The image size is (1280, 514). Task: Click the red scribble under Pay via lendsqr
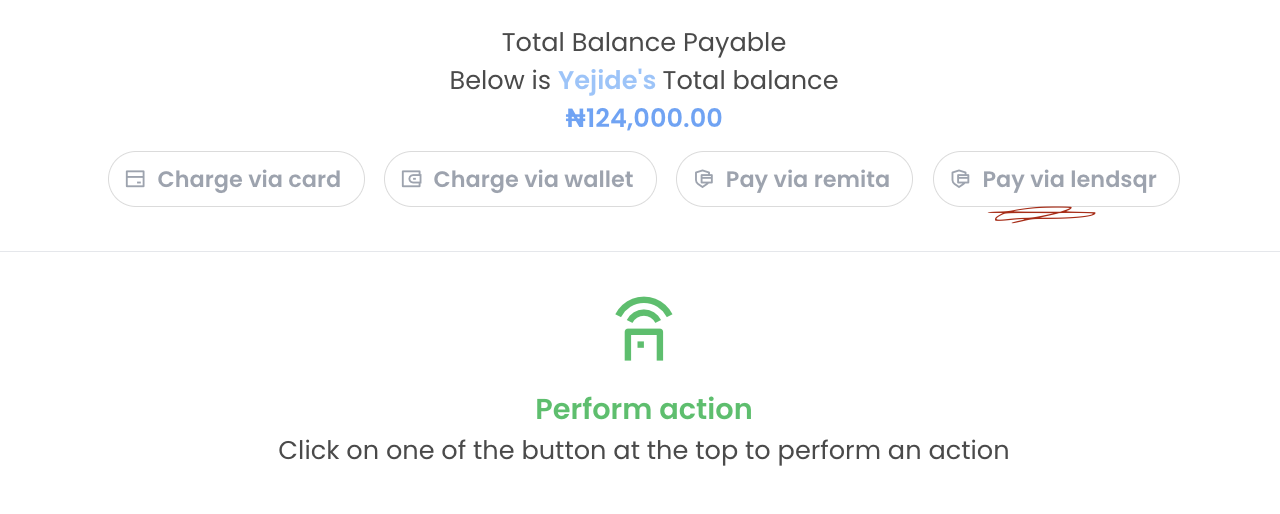(x=1042, y=213)
